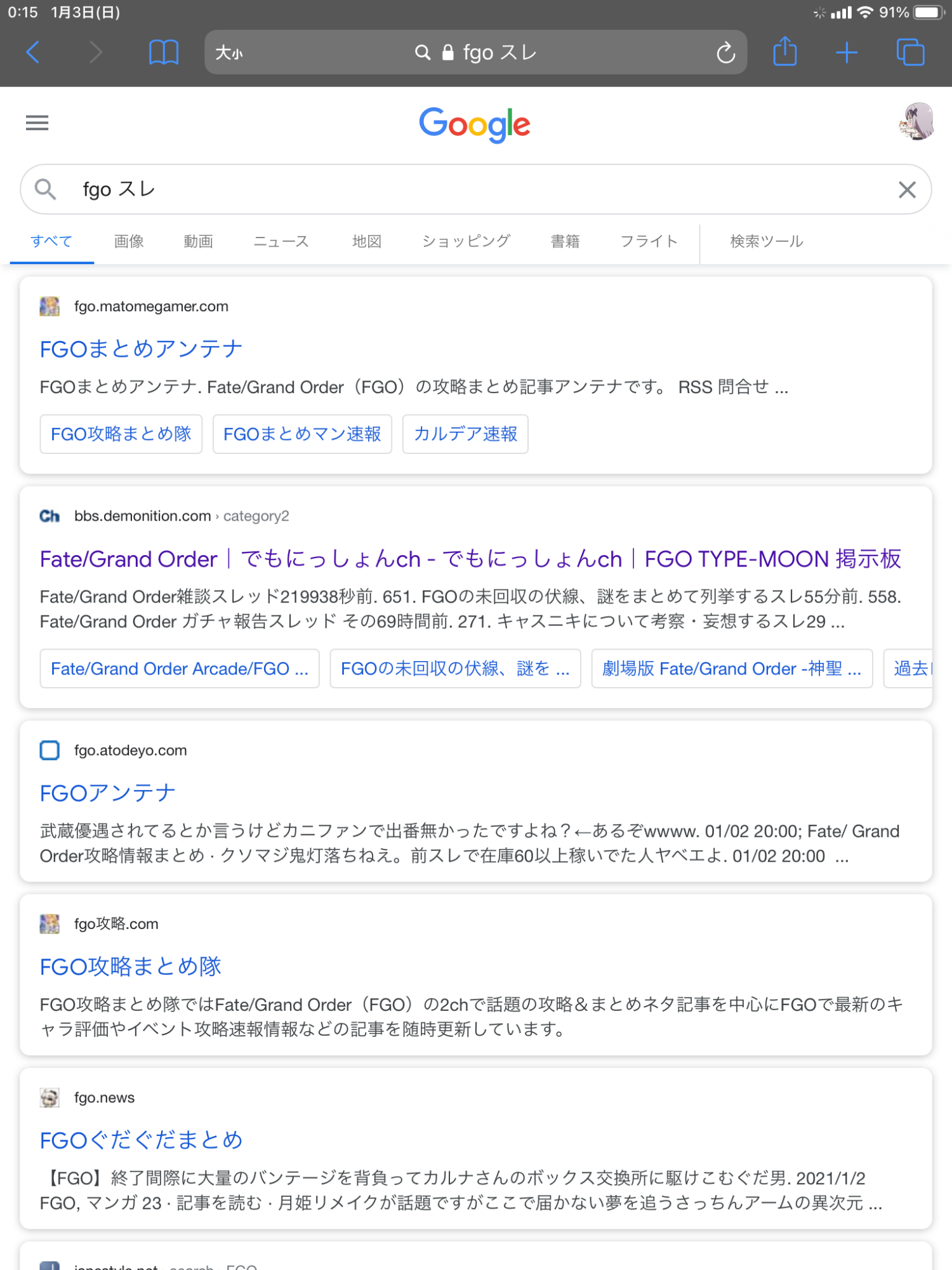Open the FGOまとめアンテナ result link

pyautogui.click(x=141, y=349)
